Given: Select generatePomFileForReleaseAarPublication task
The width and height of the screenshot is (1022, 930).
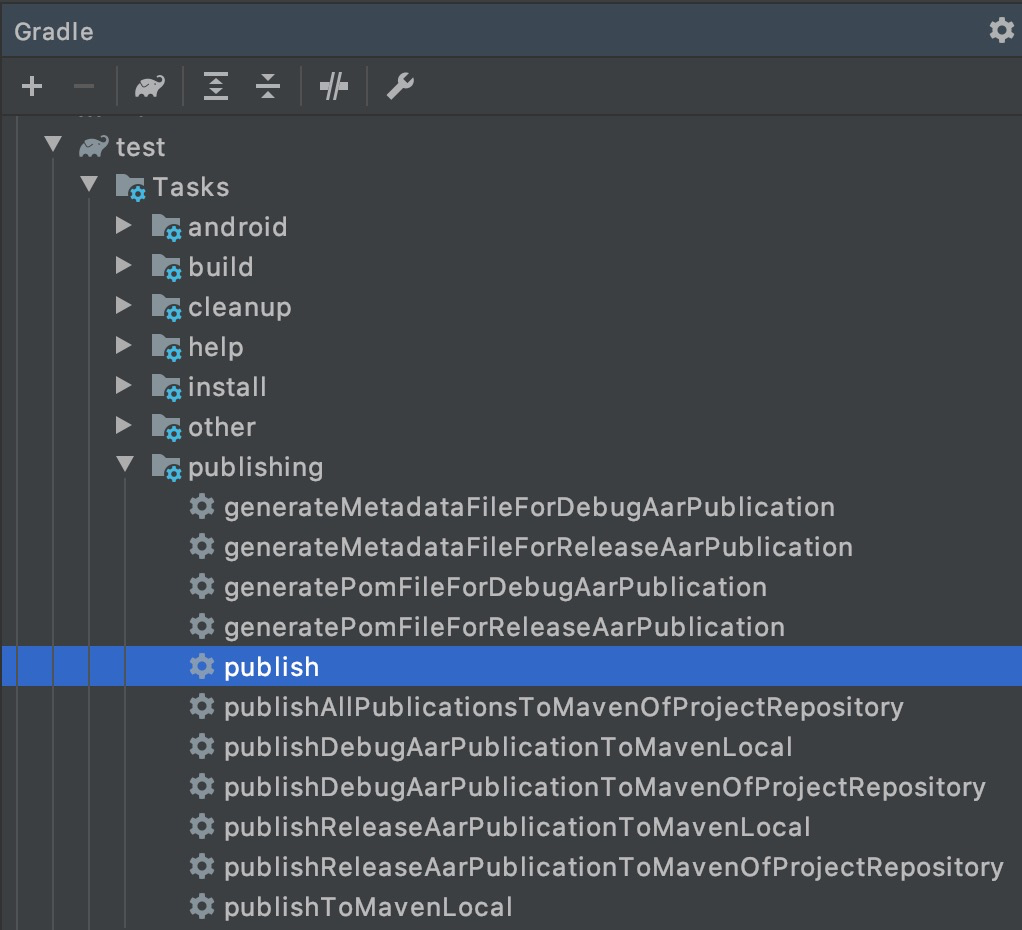Looking at the screenshot, I should [x=504, y=627].
